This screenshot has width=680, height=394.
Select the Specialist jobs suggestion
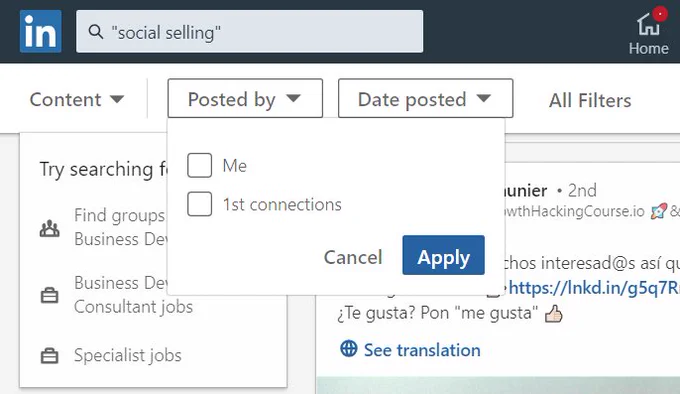click(128, 355)
